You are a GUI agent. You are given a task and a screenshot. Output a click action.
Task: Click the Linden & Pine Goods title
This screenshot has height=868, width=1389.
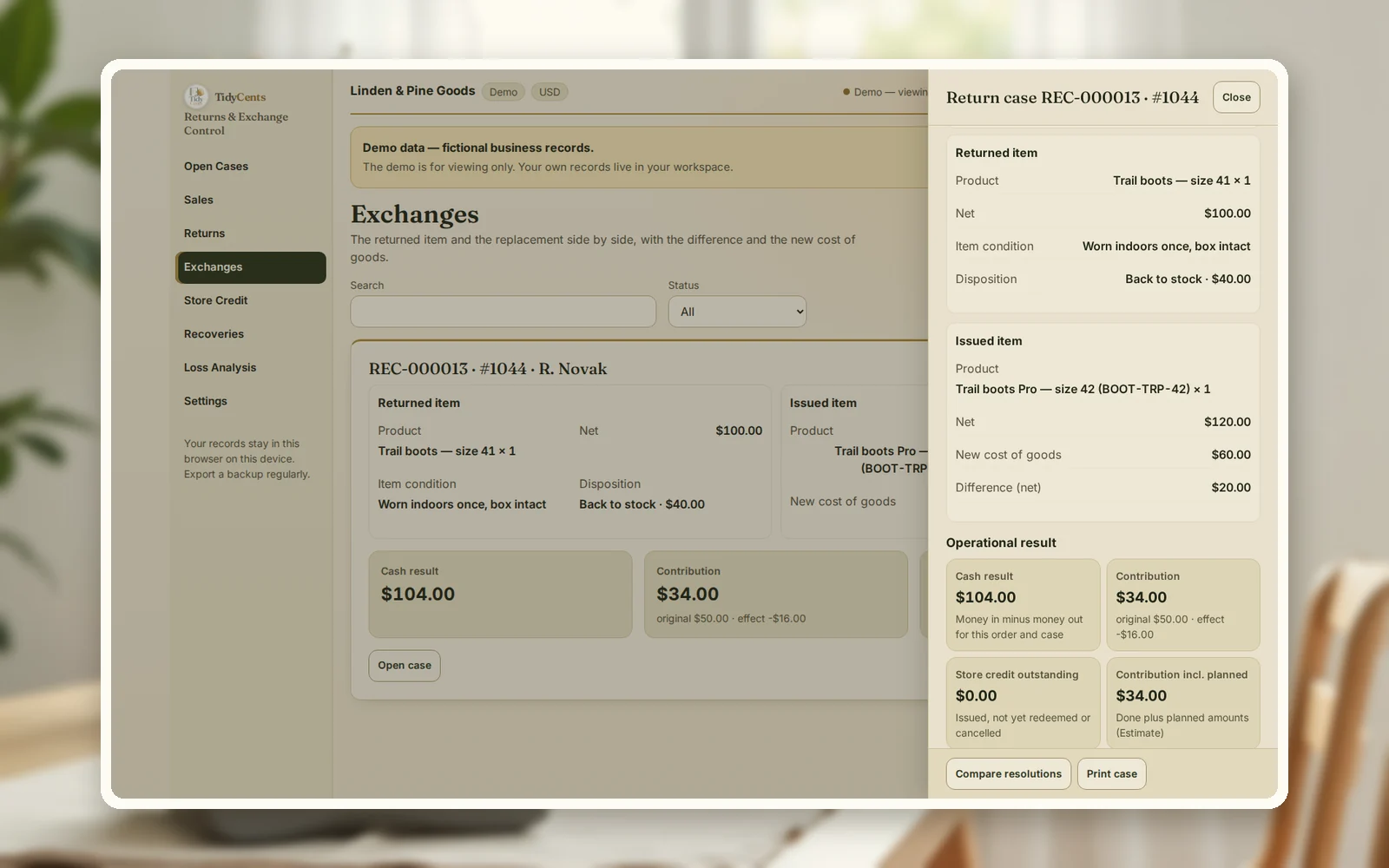[x=412, y=91]
